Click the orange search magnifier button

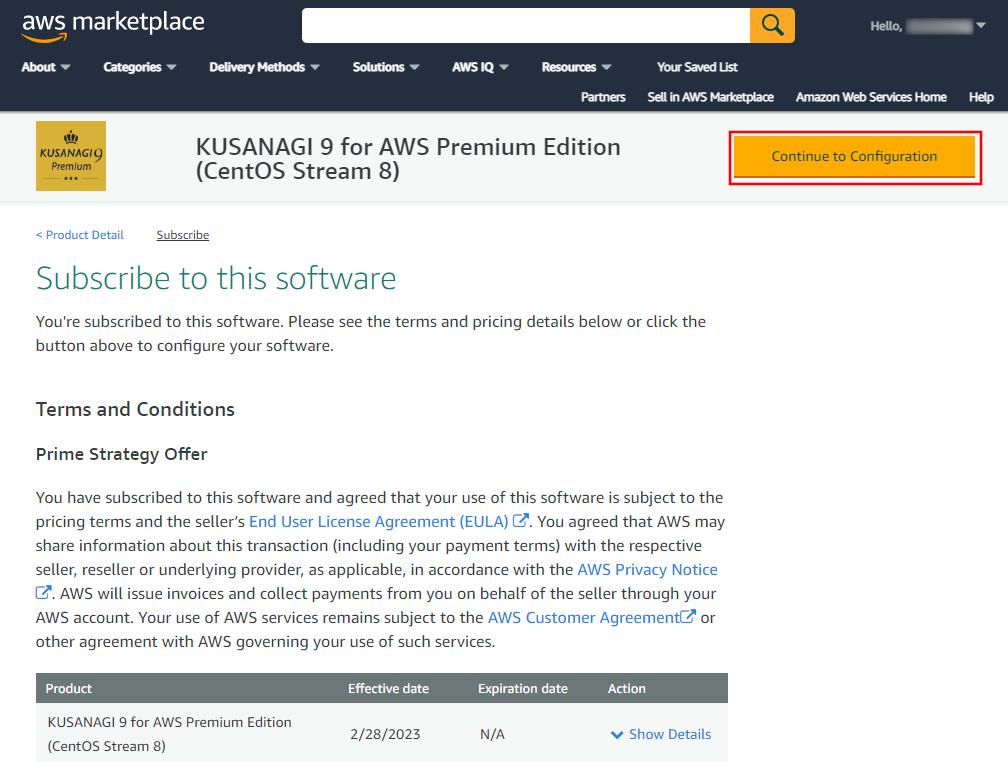tap(772, 26)
